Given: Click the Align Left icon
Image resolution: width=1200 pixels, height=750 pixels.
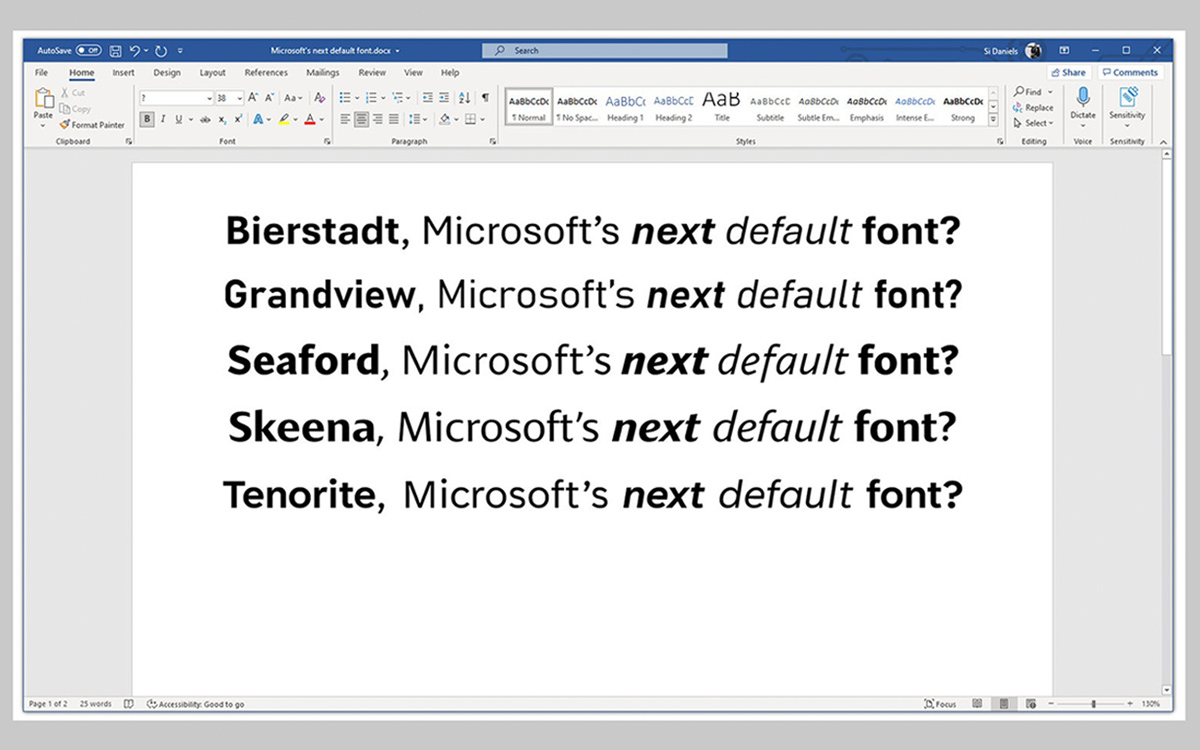Looking at the screenshot, I should pos(345,119).
